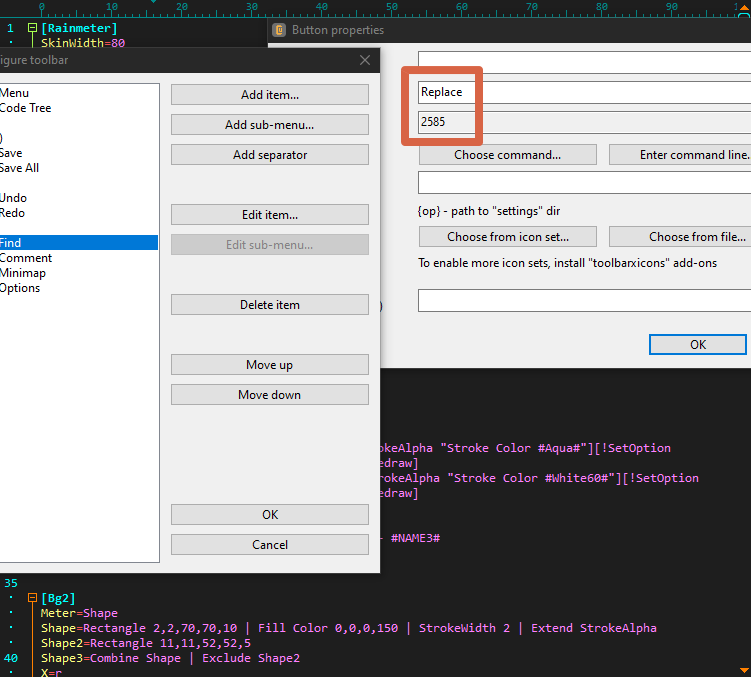Collapse the [Bg2] section fold marker
The image size is (751, 677).
click(32, 598)
